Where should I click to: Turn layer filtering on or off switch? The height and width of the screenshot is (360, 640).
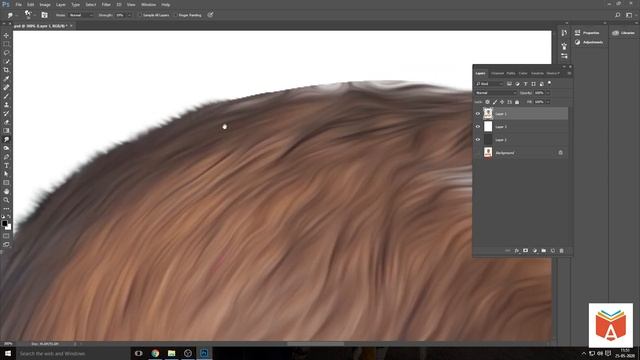(549, 83)
